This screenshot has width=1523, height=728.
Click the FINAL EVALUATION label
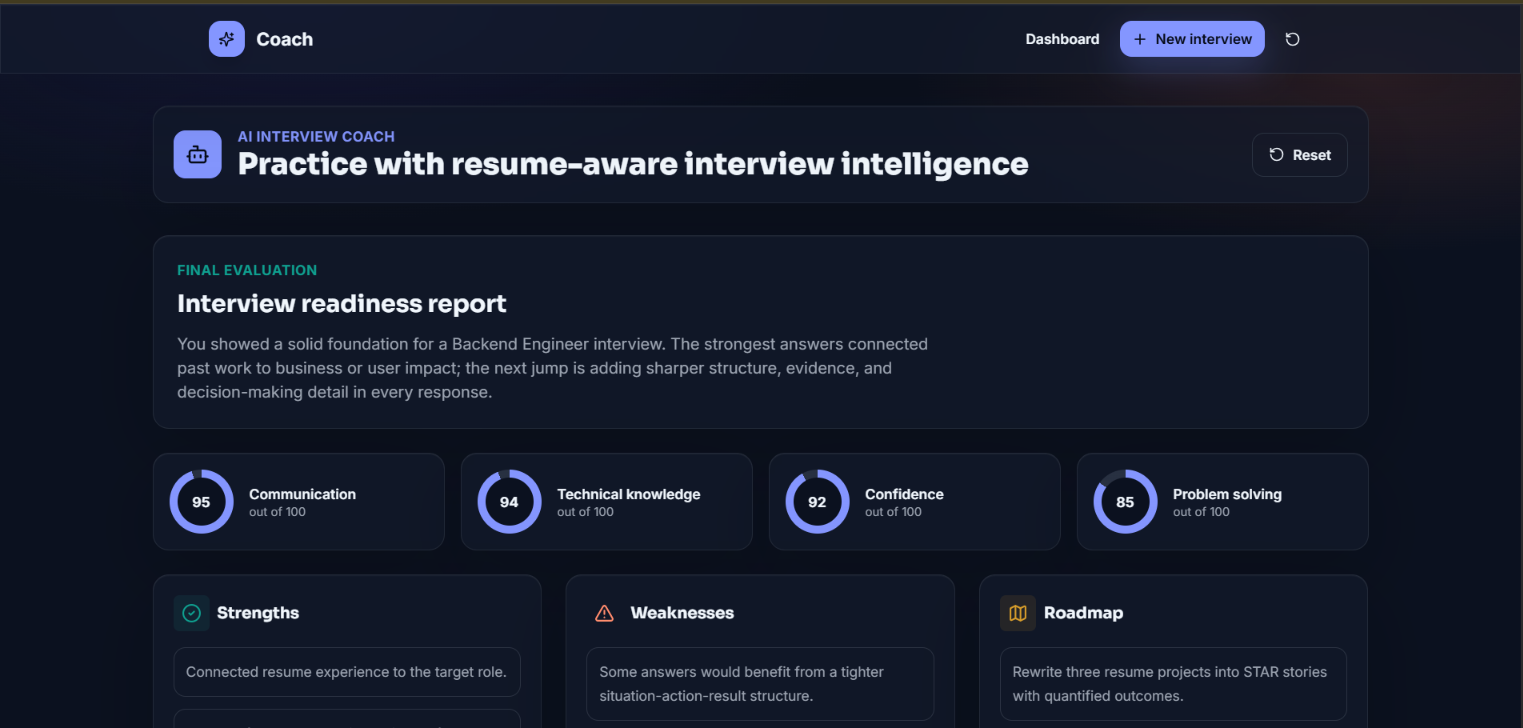click(x=247, y=270)
